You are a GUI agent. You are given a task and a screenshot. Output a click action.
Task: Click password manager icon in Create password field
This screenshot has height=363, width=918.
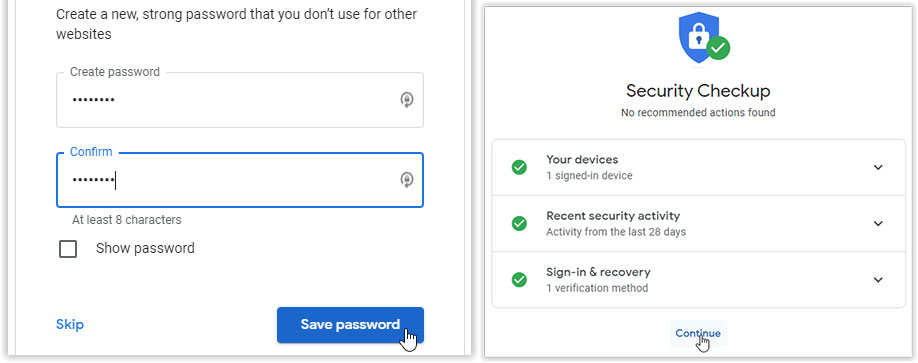click(x=407, y=100)
